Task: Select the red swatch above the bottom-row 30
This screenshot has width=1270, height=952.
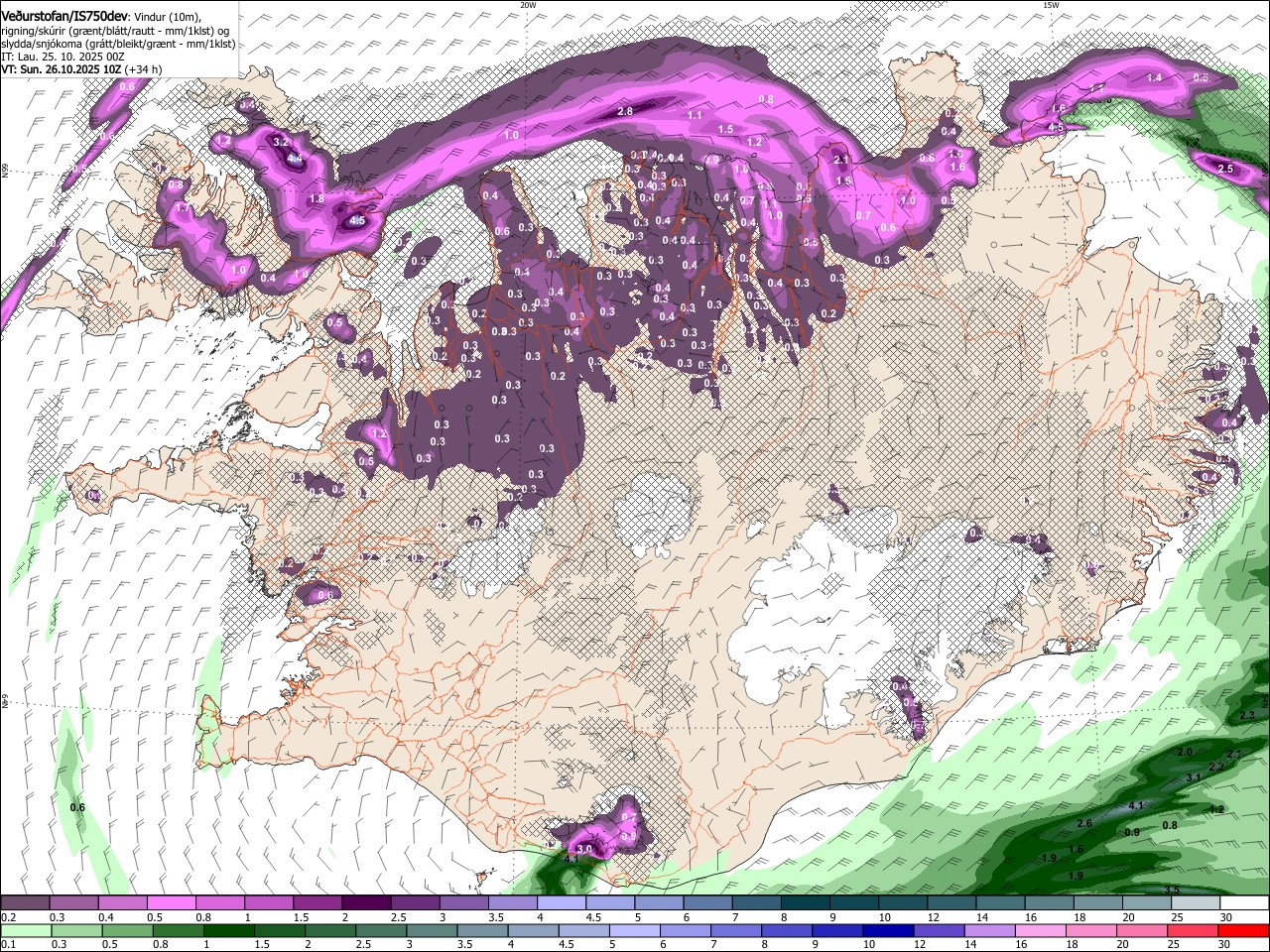Action: pos(1245,930)
